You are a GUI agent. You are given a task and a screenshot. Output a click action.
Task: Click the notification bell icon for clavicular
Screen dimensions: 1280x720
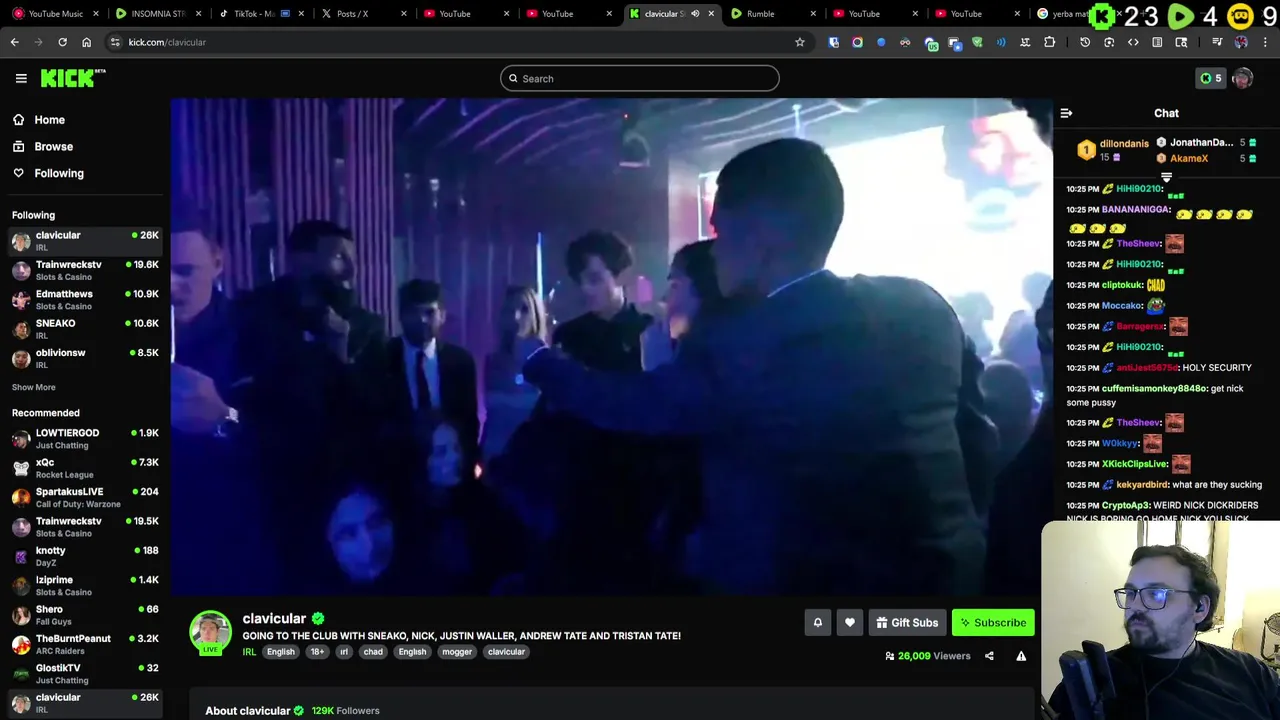click(817, 623)
